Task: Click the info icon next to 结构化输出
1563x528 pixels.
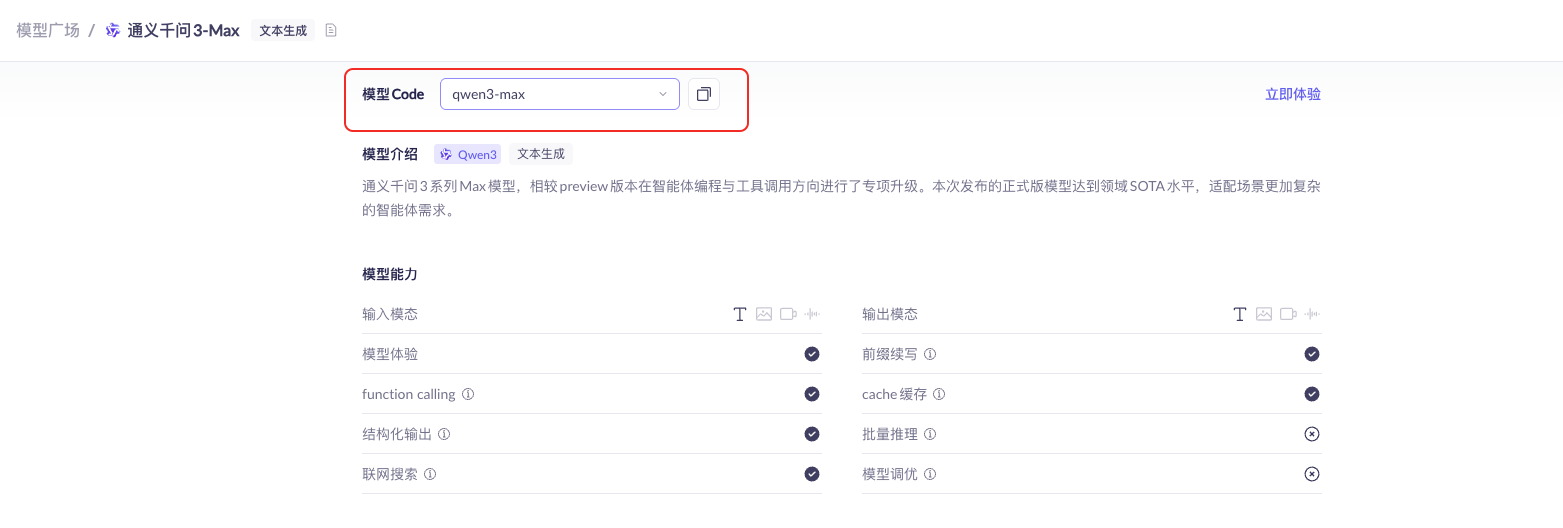Action: [x=444, y=434]
